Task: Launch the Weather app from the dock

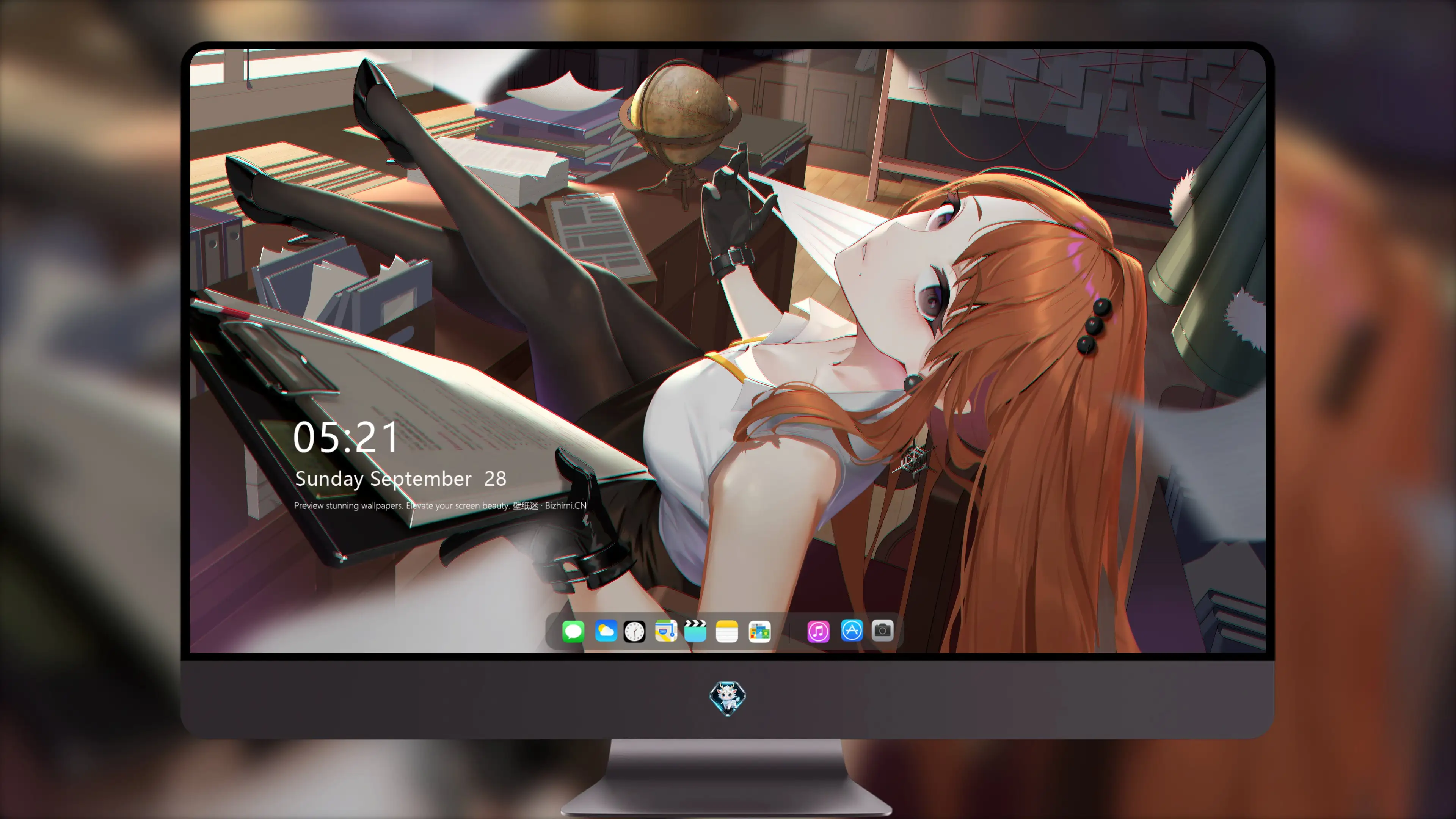Action: pyautogui.click(x=606, y=631)
